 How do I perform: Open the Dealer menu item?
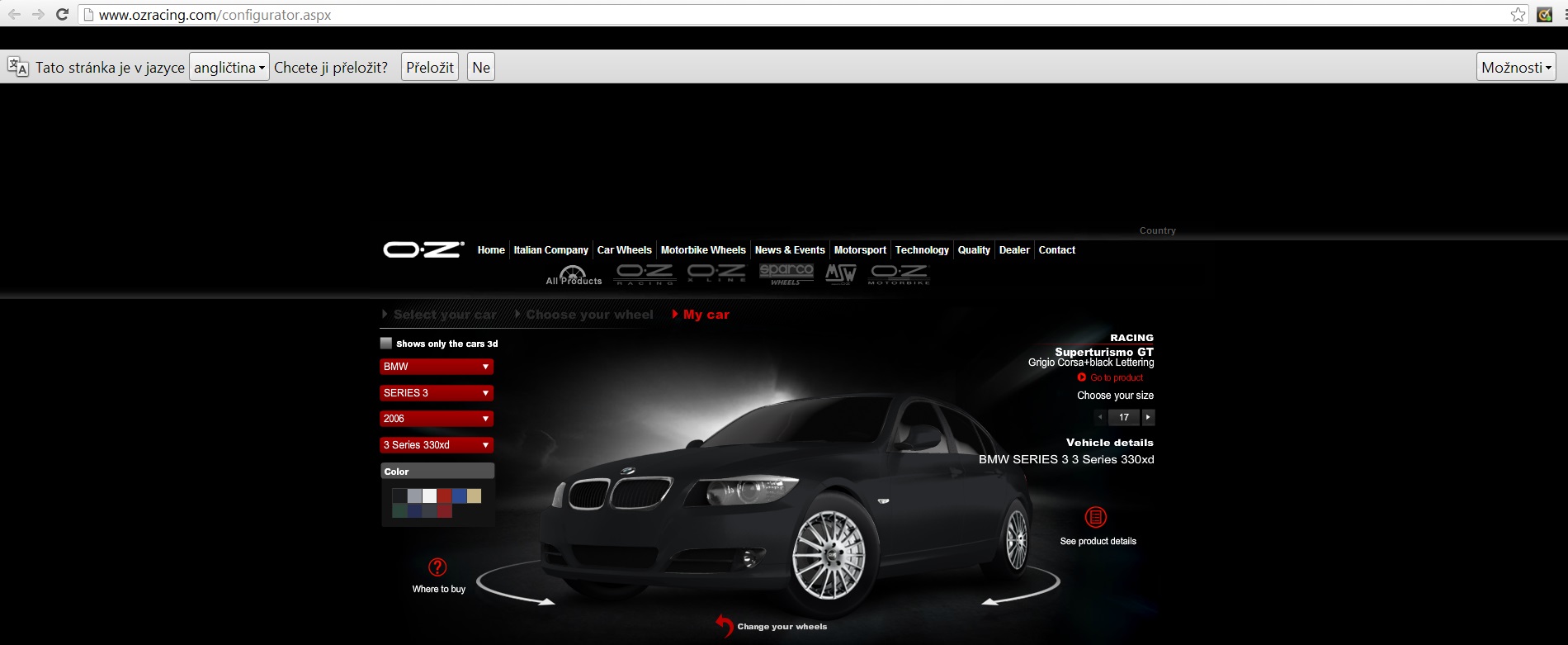(1014, 250)
